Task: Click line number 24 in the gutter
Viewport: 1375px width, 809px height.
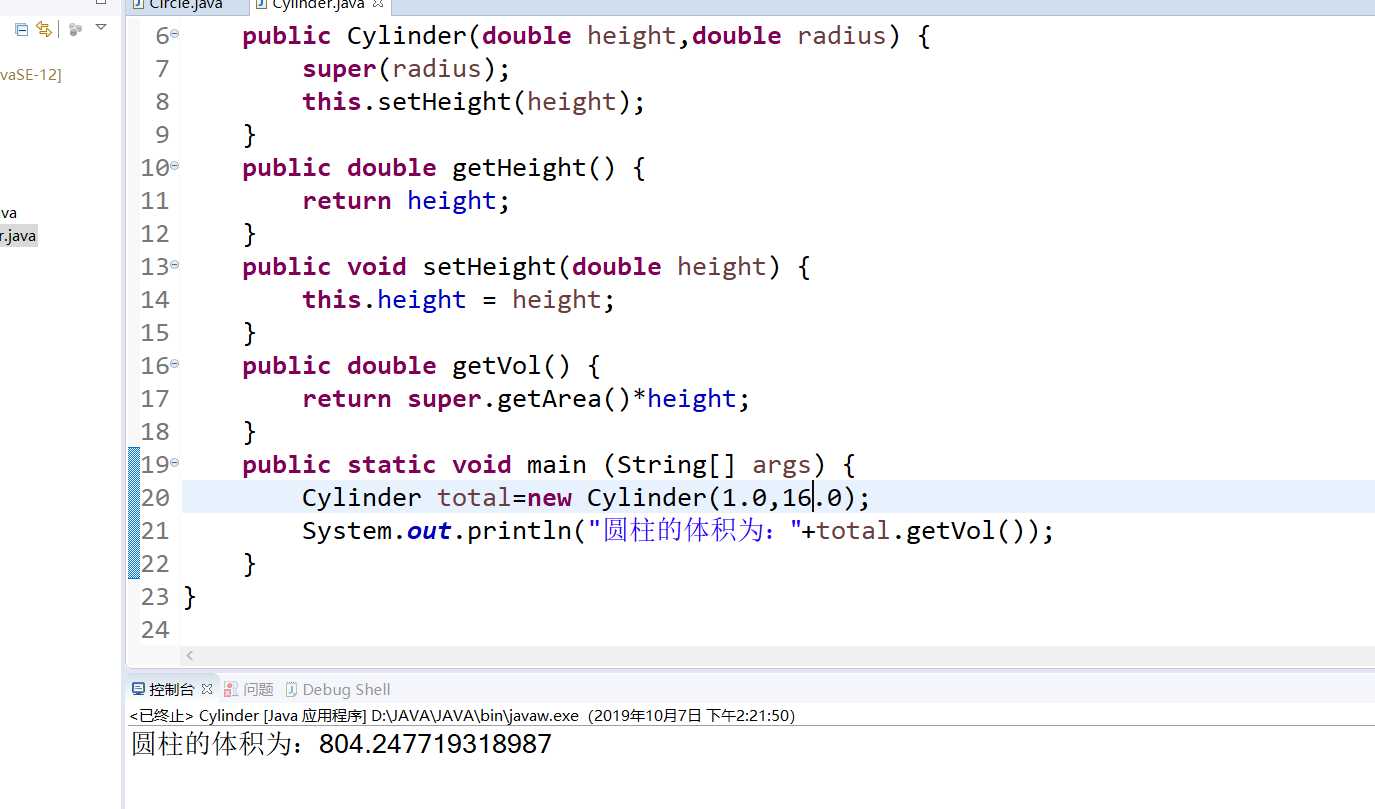Action: click(155, 630)
